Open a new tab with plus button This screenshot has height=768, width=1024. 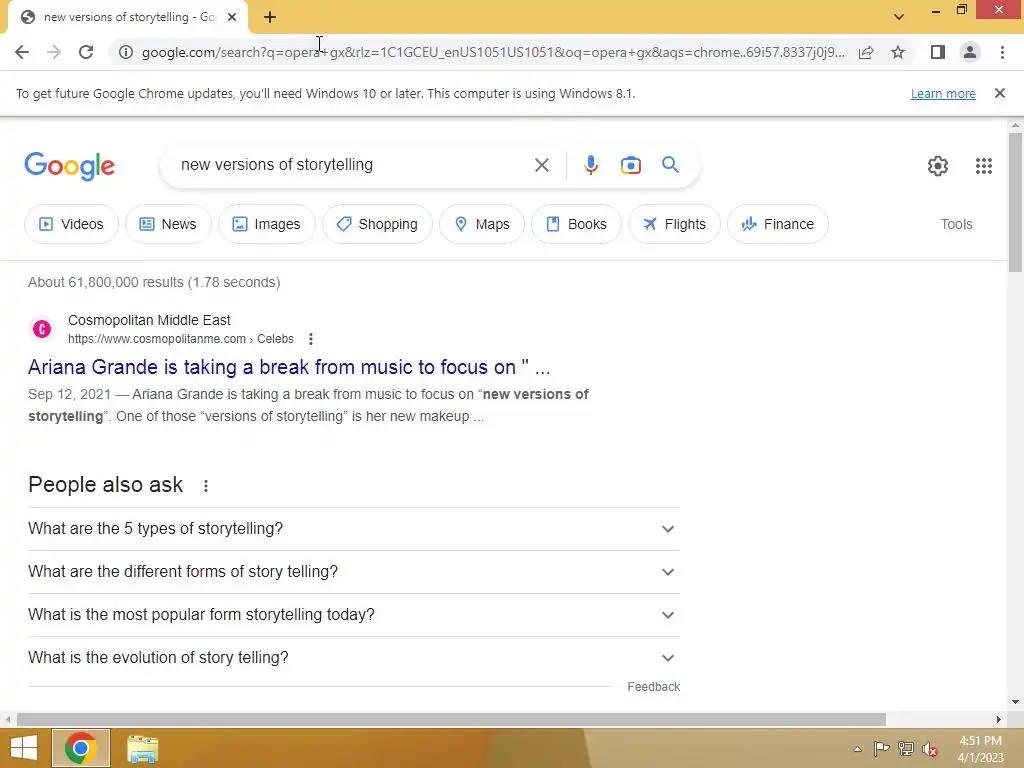click(x=270, y=17)
